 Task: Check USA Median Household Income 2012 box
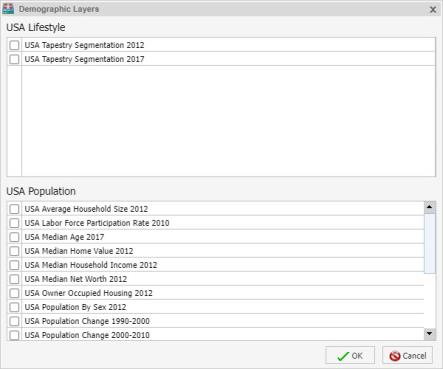coord(14,265)
